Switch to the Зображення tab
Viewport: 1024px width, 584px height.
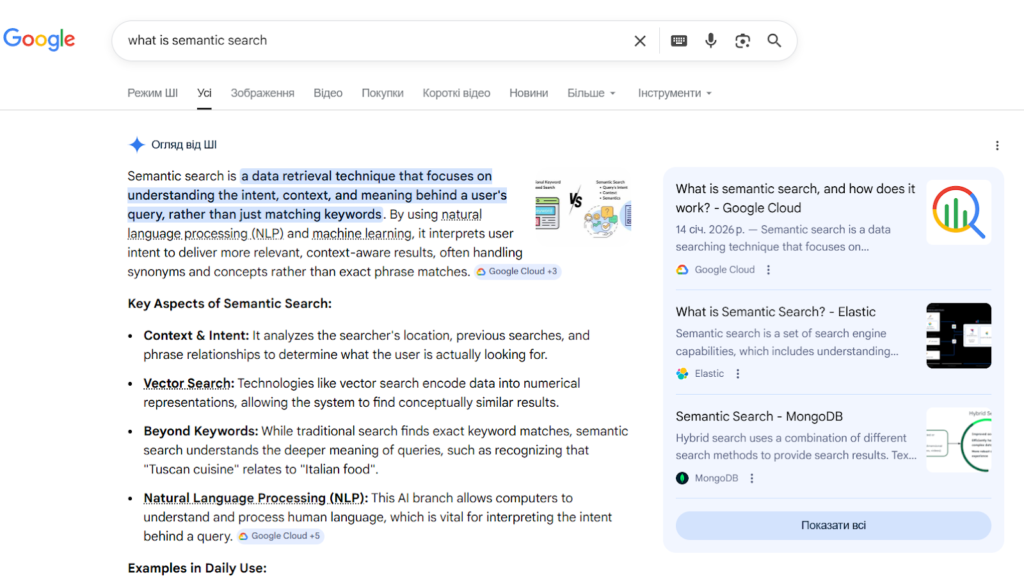pos(261,92)
